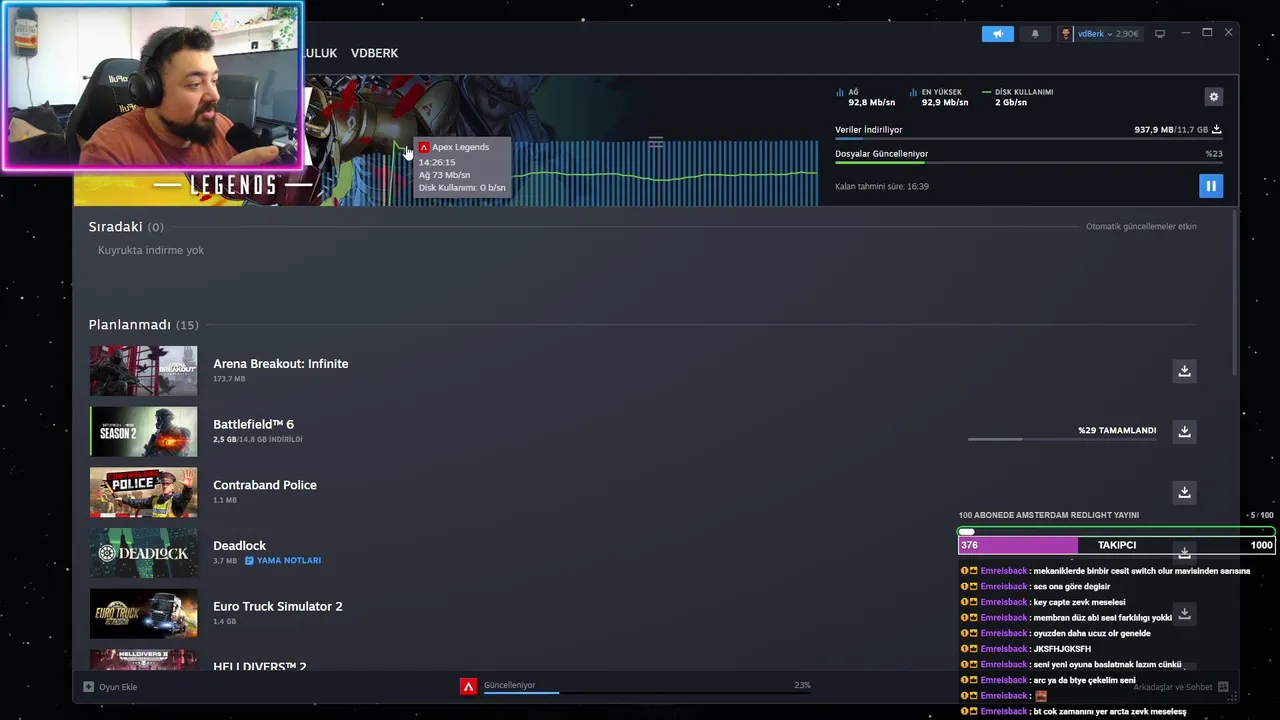This screenshot has height=720, width=1280.
Task: Select Arena Breakout: Infinite thumbnail
Action: tap(143, 371)
